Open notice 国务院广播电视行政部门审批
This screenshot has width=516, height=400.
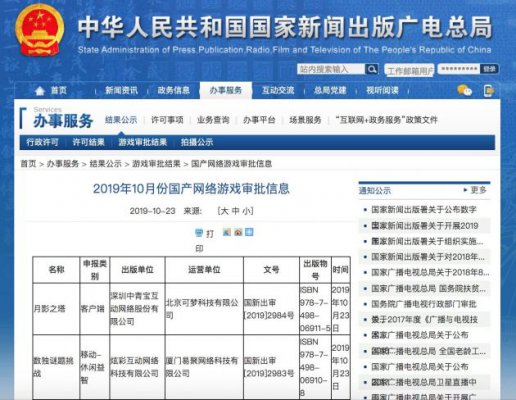click(424, 304)
